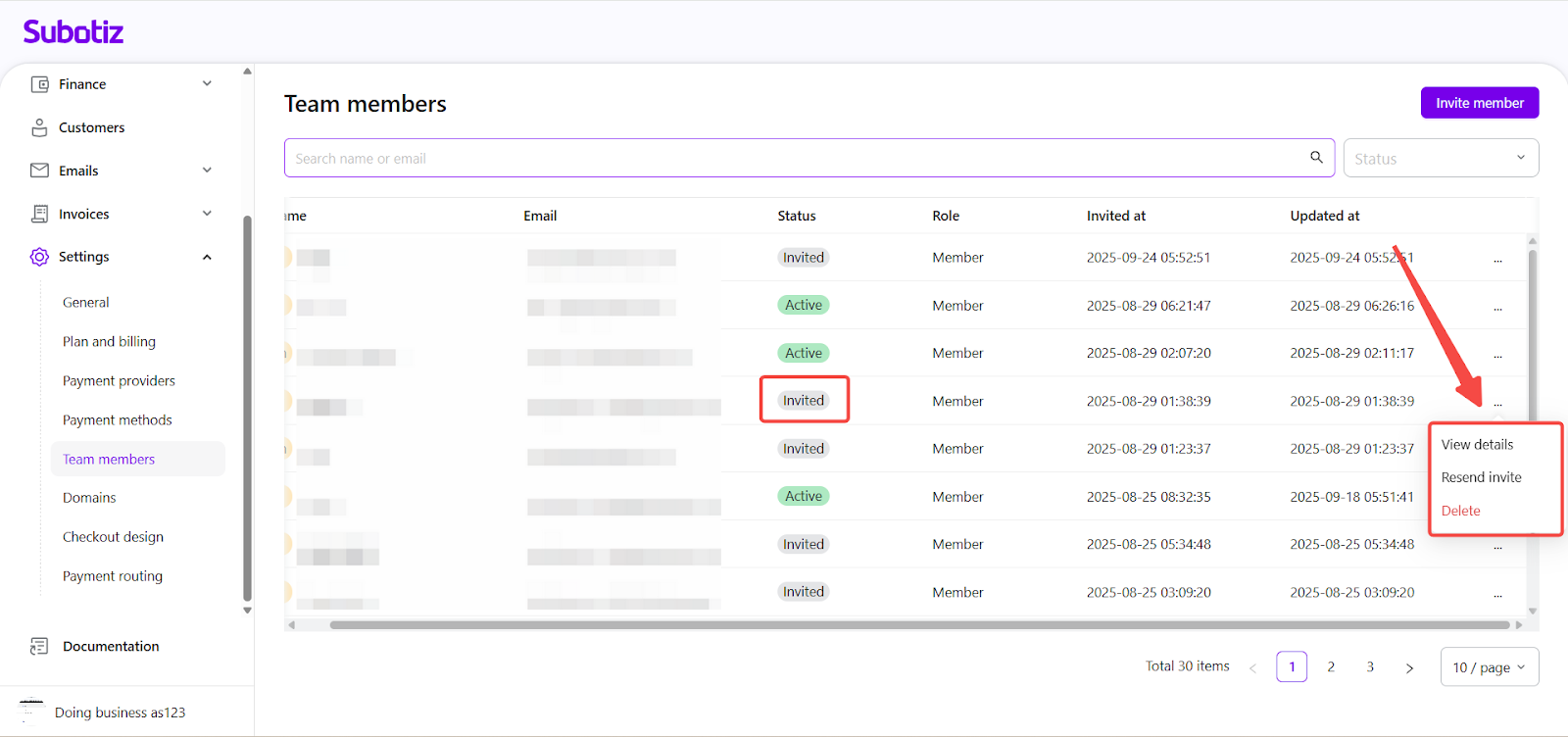The height and width of the screenshot is (737, 1568).
Task: Click the Documentation icon in sidebar
Action: click(x=39, y=646)
